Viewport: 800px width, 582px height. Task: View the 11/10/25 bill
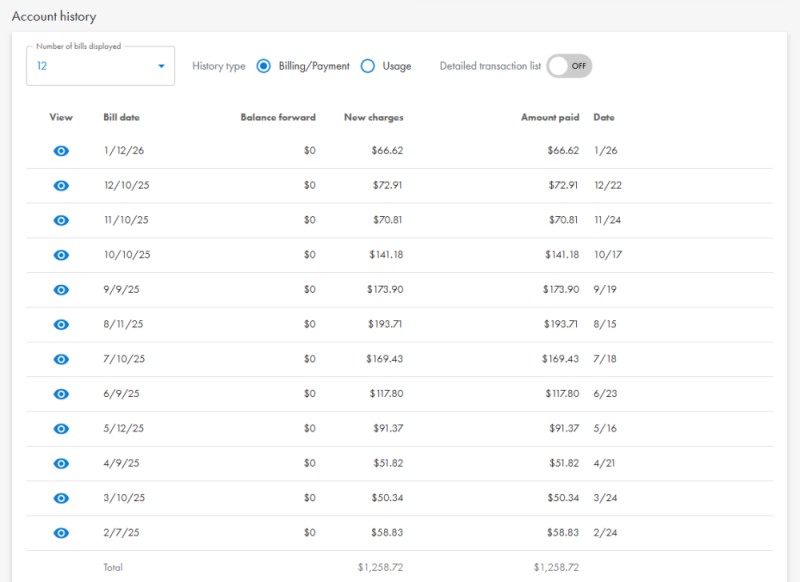(x=61, y=220)
